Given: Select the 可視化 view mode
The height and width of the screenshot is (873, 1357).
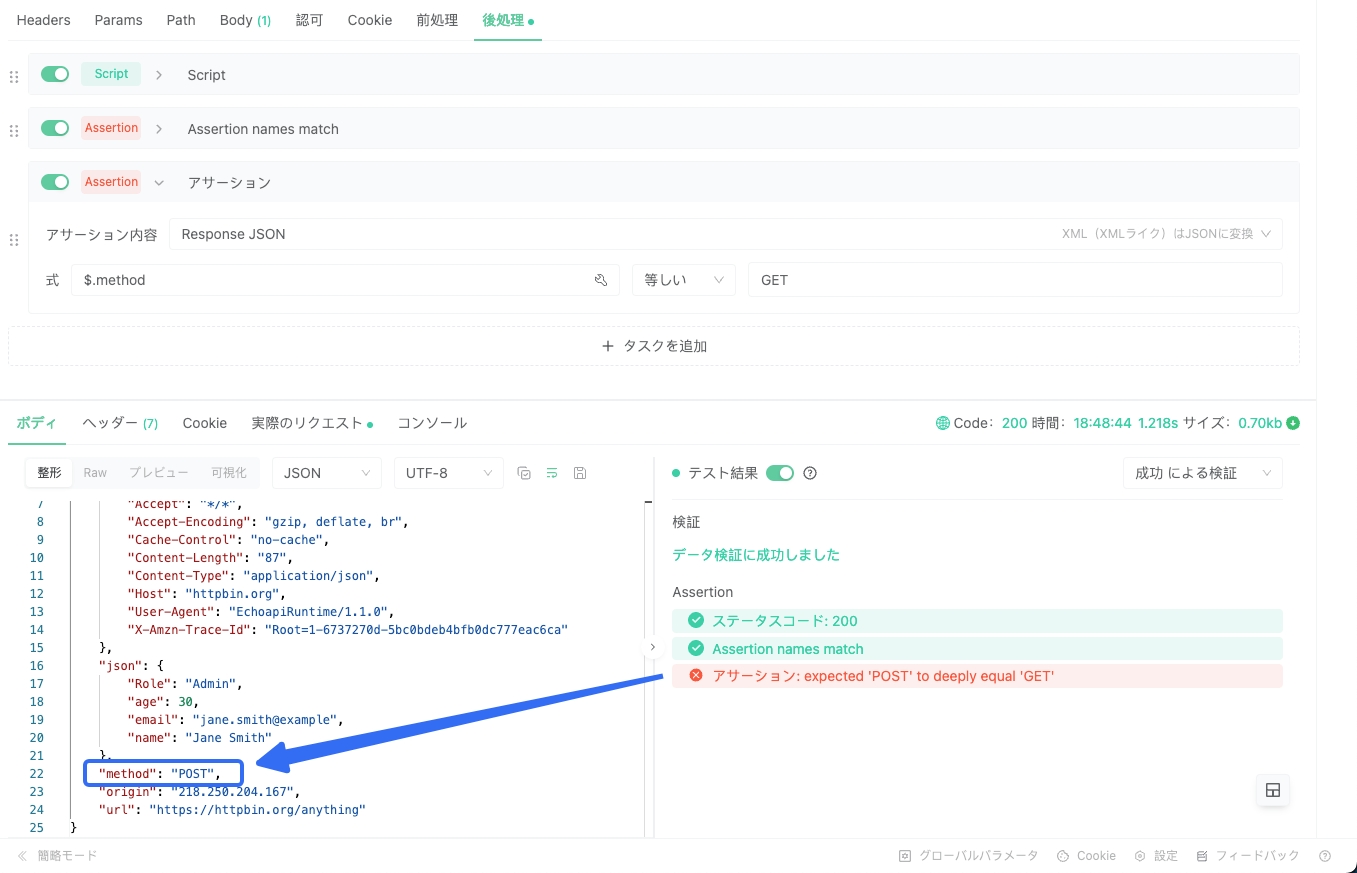Looking at the screenshot, I should point(228,473).
